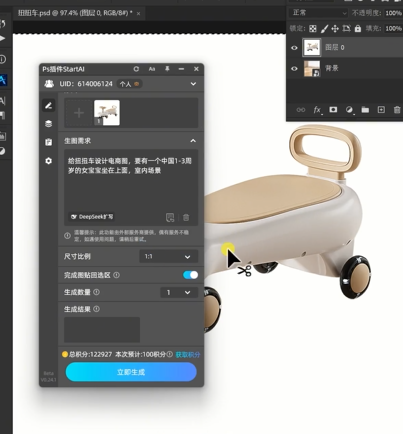Image resolution: width=403 pixels, height=434 pixels.
Task: Open the settings gear in StartAI sidebar
Action: (49, 161)
